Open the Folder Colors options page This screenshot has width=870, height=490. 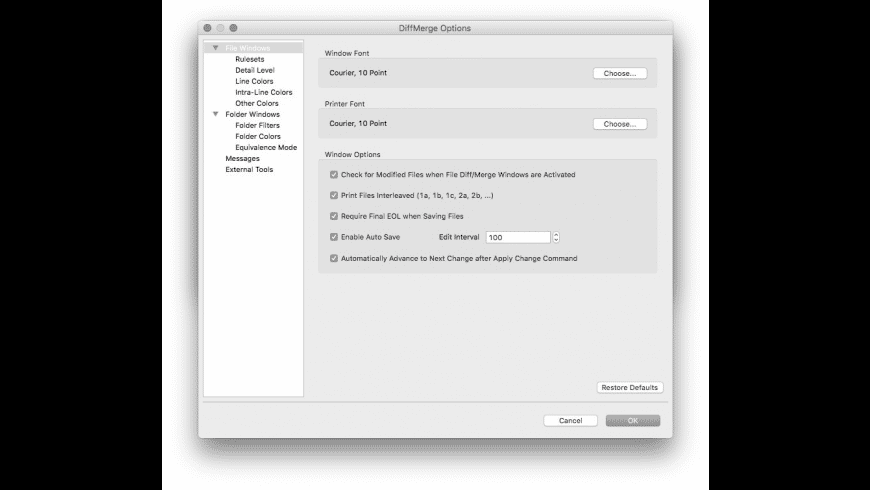click(x=258, y=137)
